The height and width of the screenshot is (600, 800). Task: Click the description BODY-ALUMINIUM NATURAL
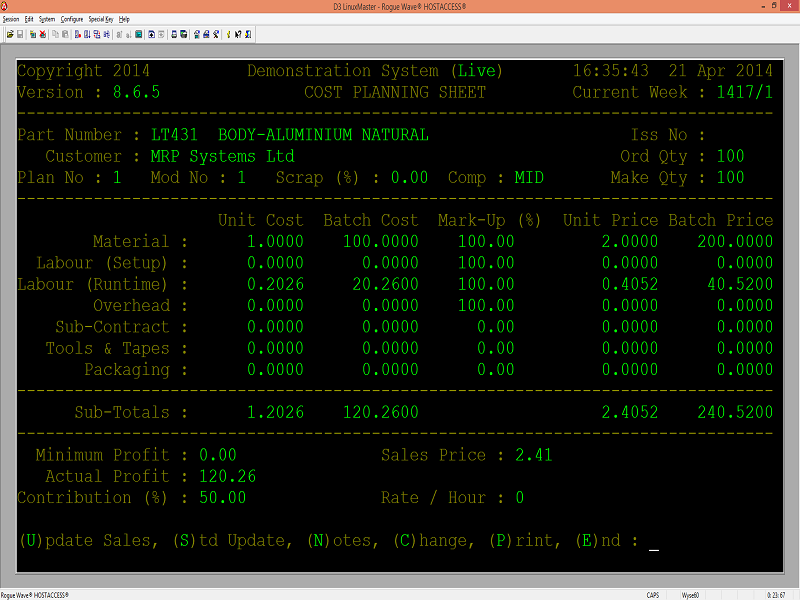coord(323,135)
